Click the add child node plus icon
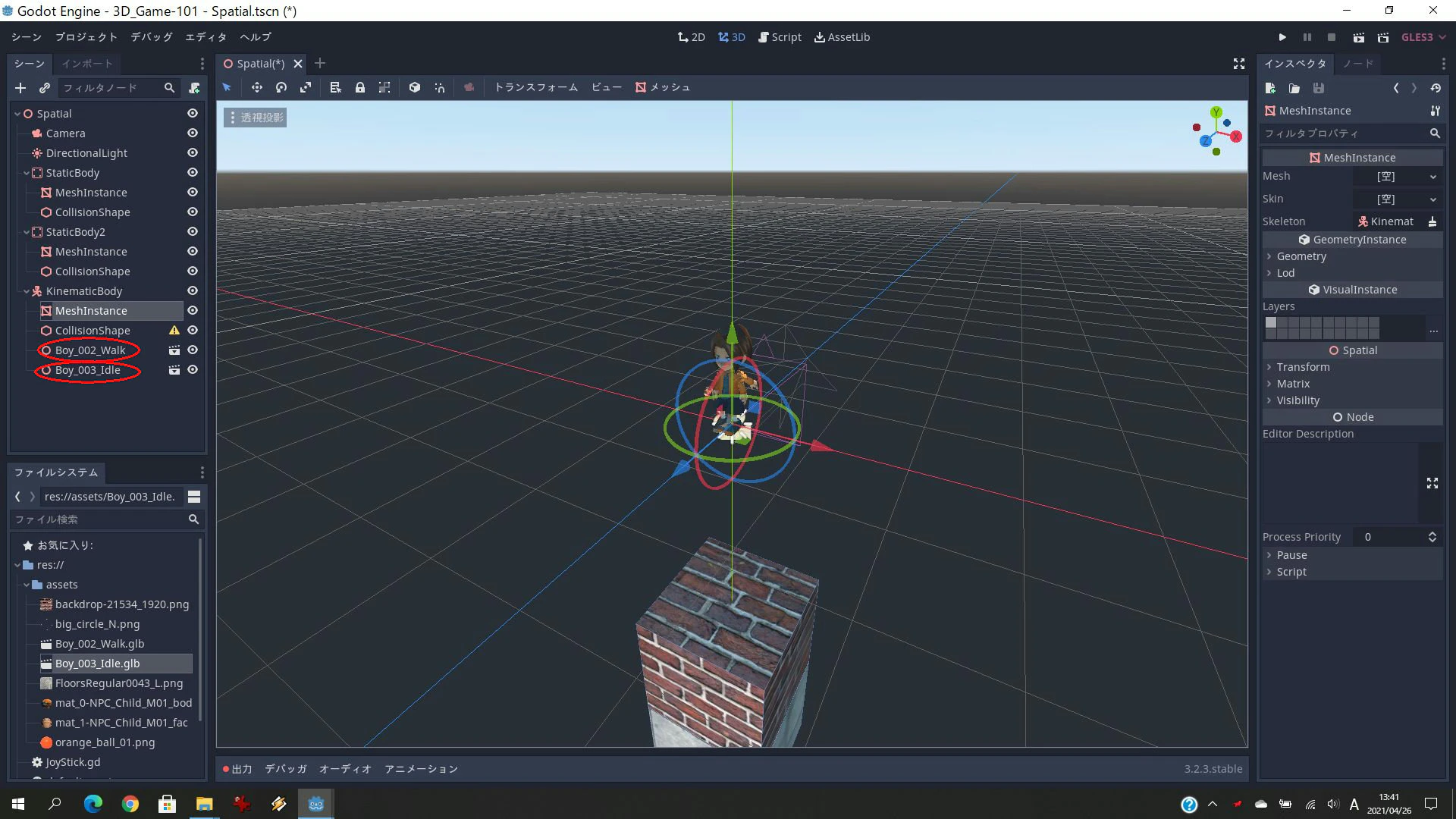The image size is (1456, 819). (20, 88)
